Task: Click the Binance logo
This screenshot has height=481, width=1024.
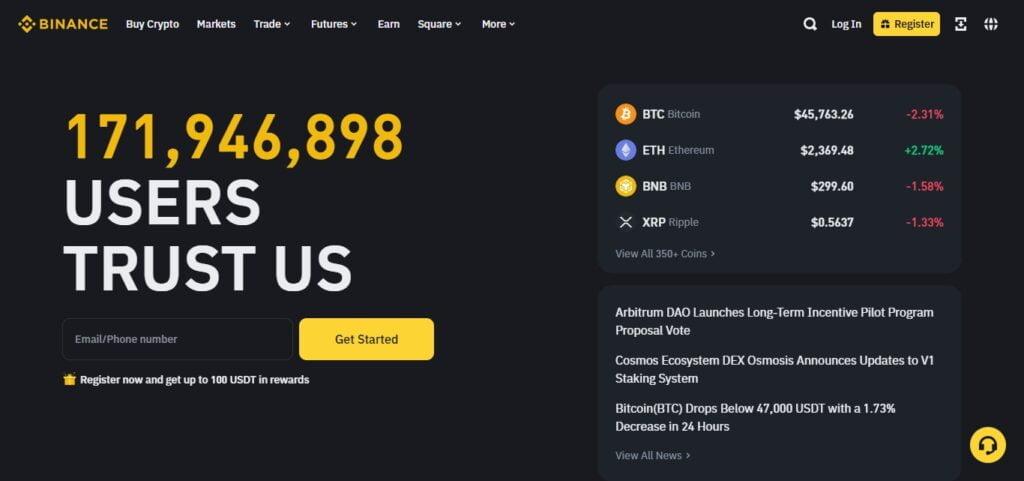Action: [x=62, y=24]
